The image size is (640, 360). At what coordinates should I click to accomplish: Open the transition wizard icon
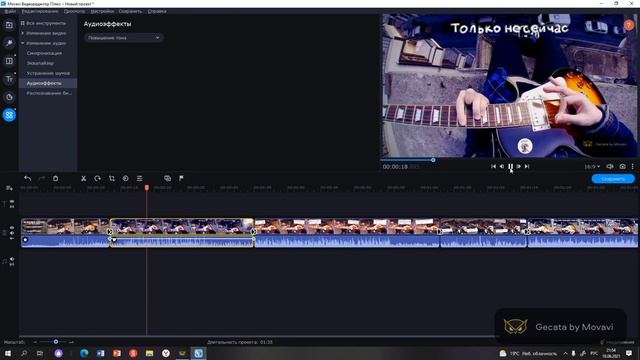[x=167, y=178]
